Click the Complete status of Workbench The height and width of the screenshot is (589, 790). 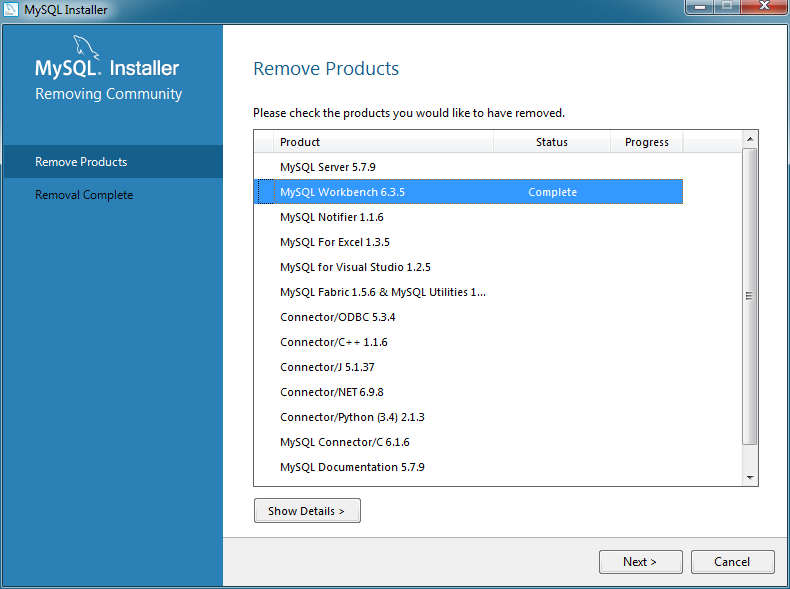tap(552, 192)
